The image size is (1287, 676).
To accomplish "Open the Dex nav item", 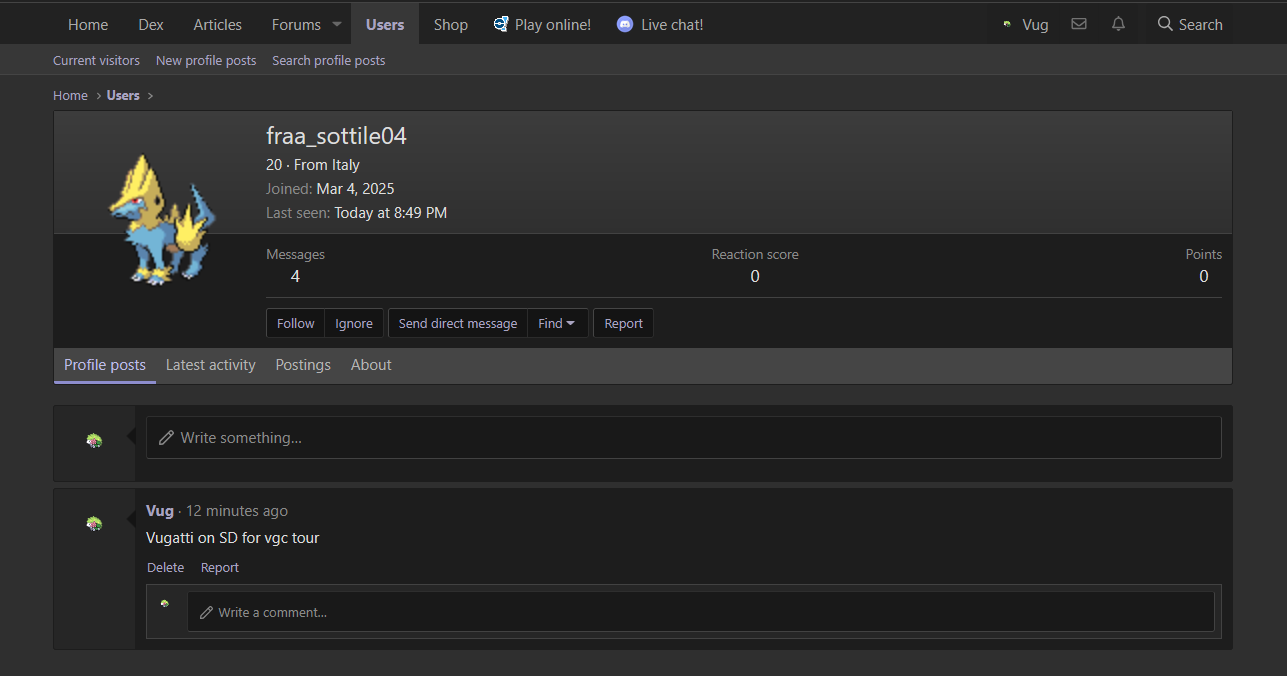I will click(151, 24).
